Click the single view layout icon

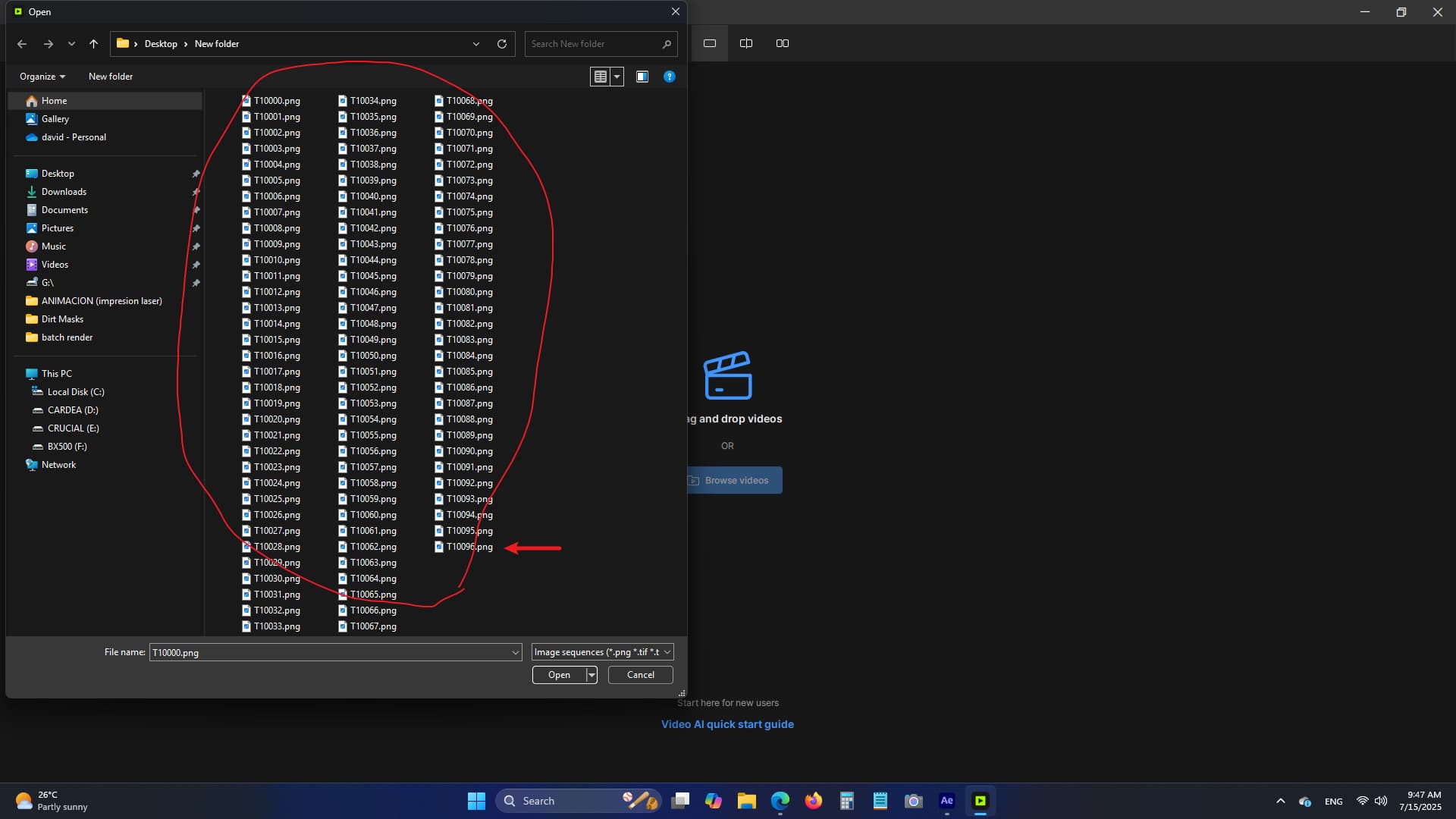(710, 43)
